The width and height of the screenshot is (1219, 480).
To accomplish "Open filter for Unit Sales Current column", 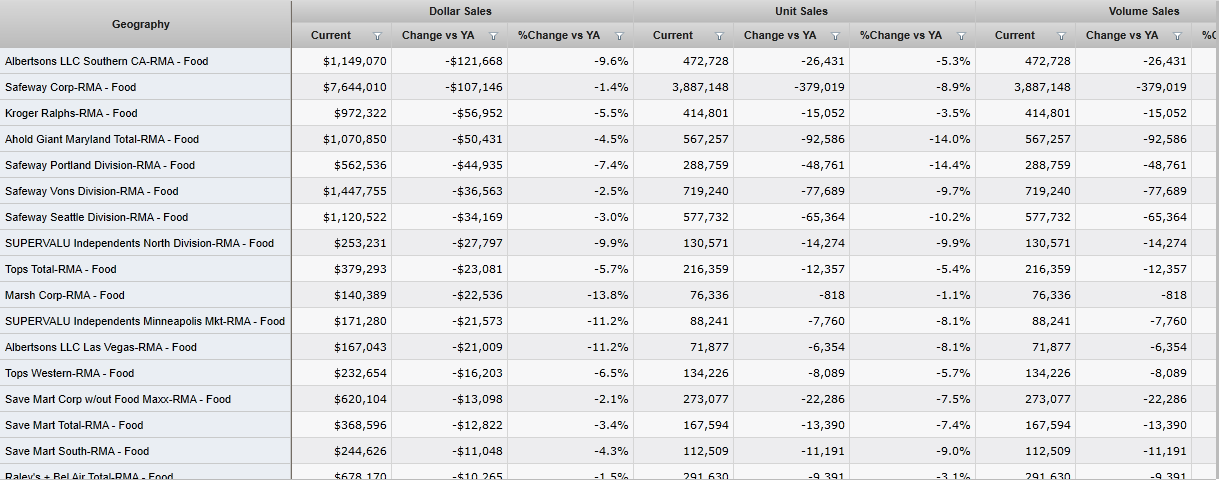I will (719, 36).
